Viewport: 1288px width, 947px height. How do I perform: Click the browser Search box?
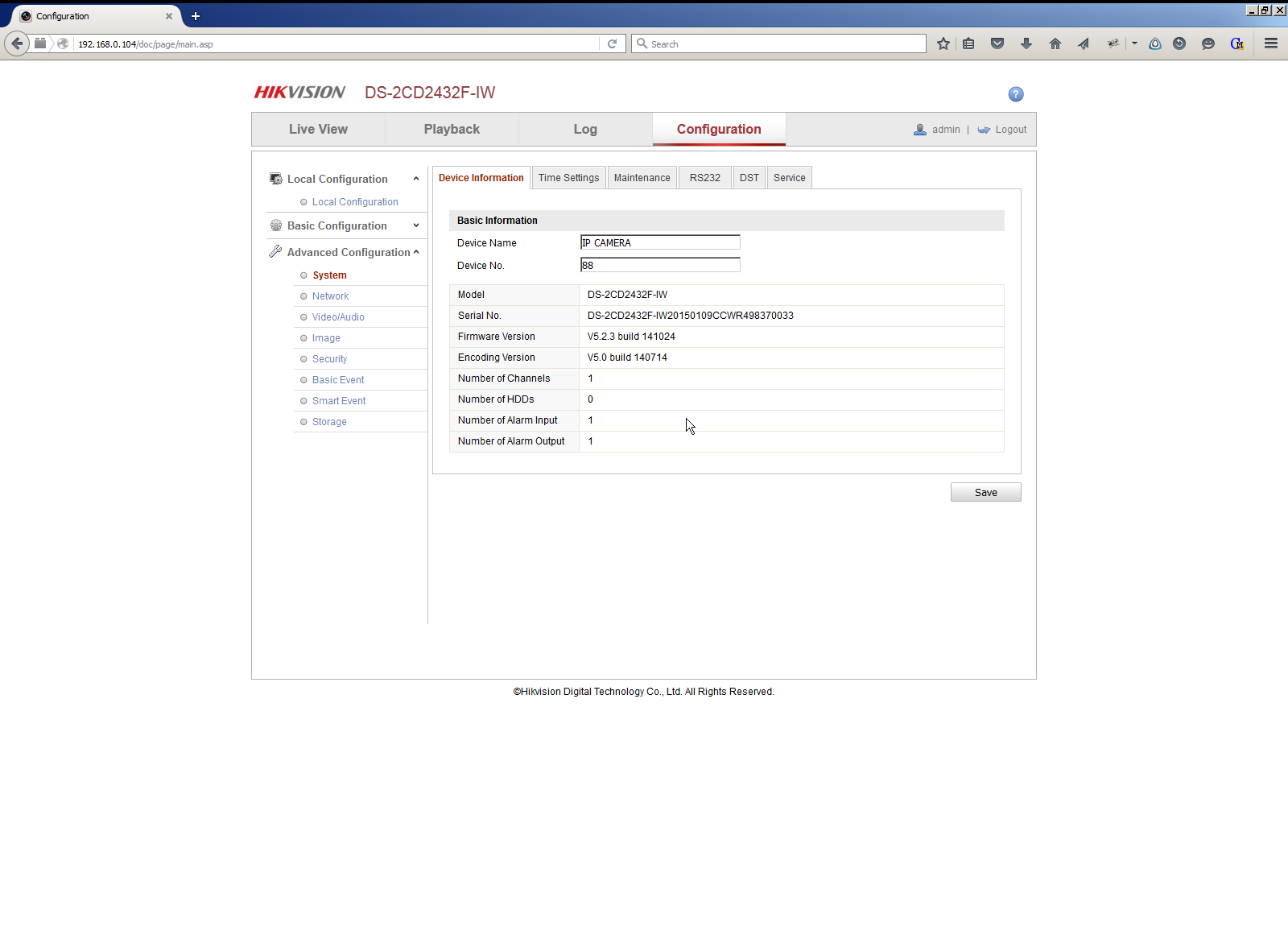[779, 43]
